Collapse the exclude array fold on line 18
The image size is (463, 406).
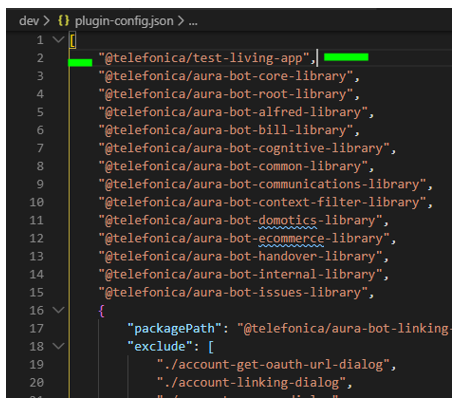click(x=58, y=346)
